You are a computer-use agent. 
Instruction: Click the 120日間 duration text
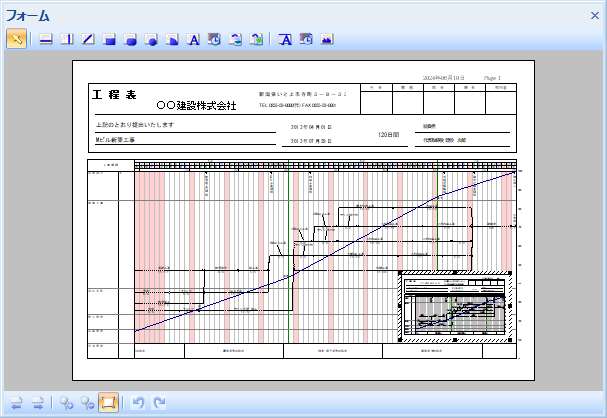[388, 135]
